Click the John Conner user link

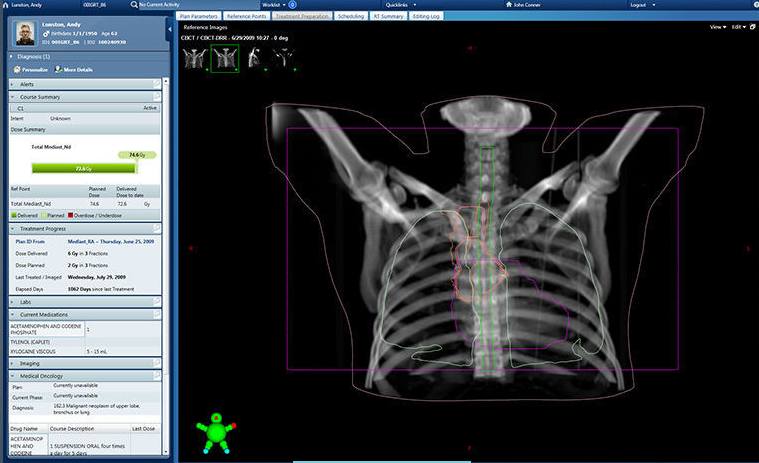click(527, 5)
